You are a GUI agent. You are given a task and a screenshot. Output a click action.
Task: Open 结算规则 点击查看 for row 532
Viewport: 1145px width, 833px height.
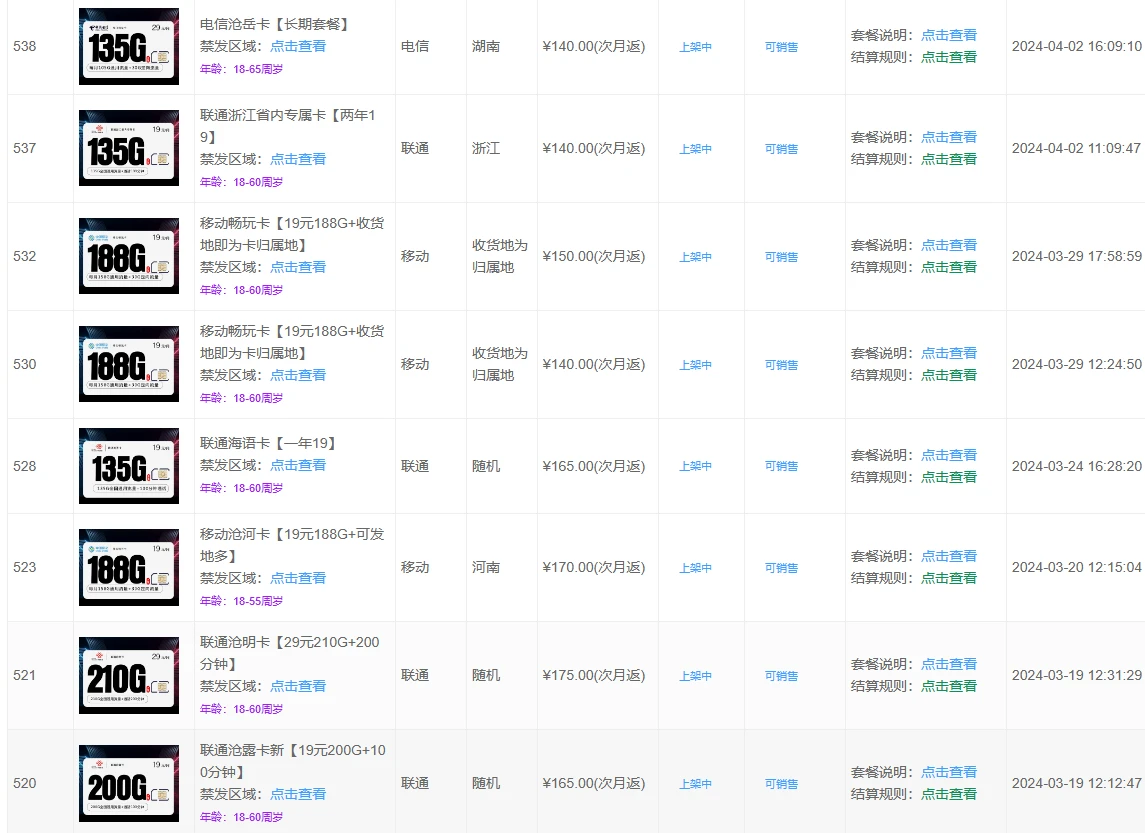(x=949, y=267)
